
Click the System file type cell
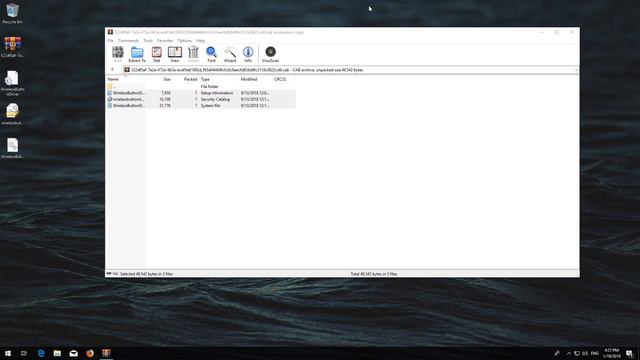click(211, 105)
